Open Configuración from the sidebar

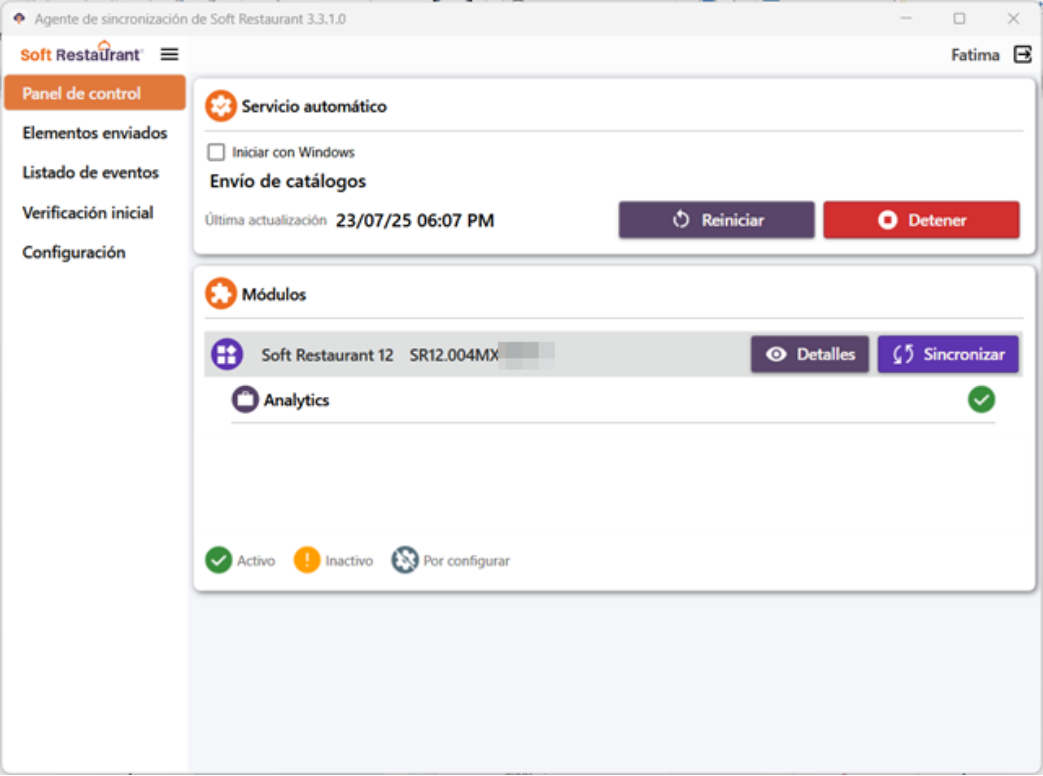pos(74,253)
